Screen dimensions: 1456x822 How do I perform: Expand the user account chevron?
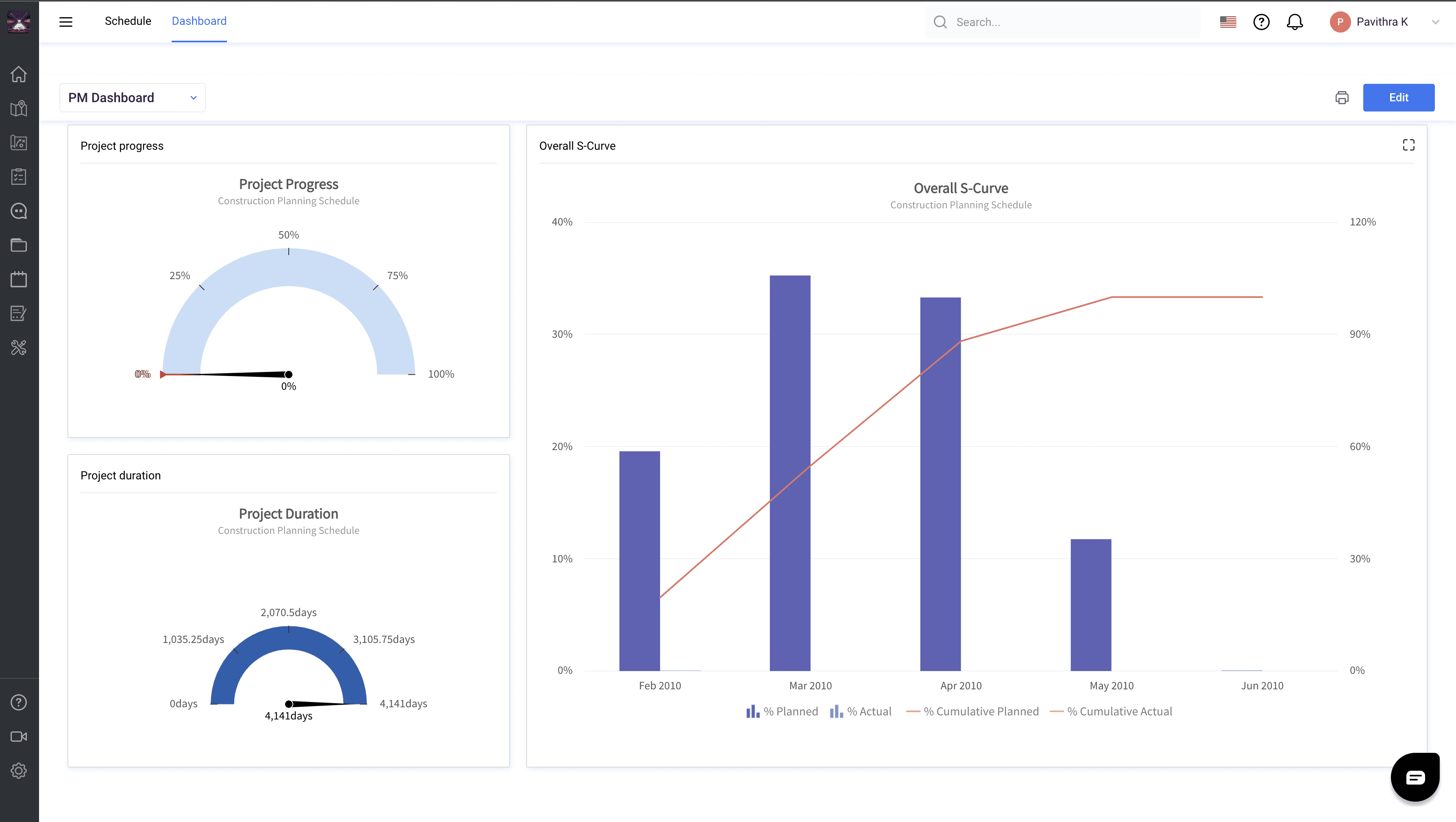1435,22
